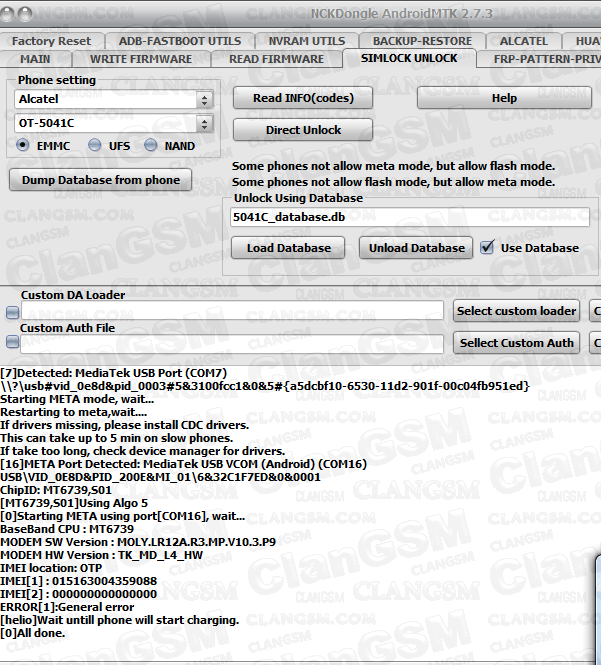Click Sellect Custom Auth button
The image size is (601, 665).
(x=516, y=343)
